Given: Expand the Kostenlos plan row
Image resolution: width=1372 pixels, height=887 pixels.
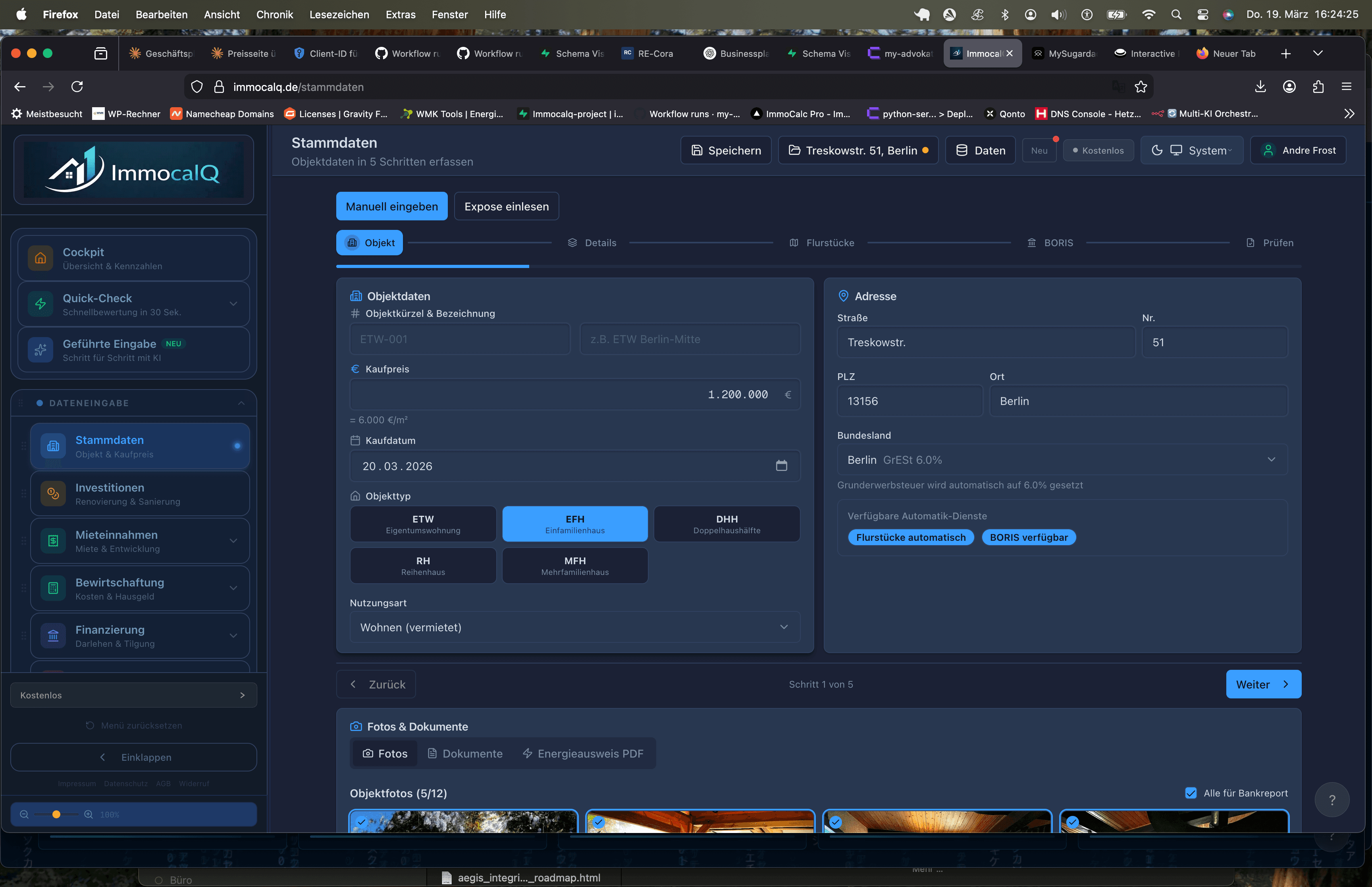Looking at the screenshot, I should pyautogui.click(x=133, y=695).
